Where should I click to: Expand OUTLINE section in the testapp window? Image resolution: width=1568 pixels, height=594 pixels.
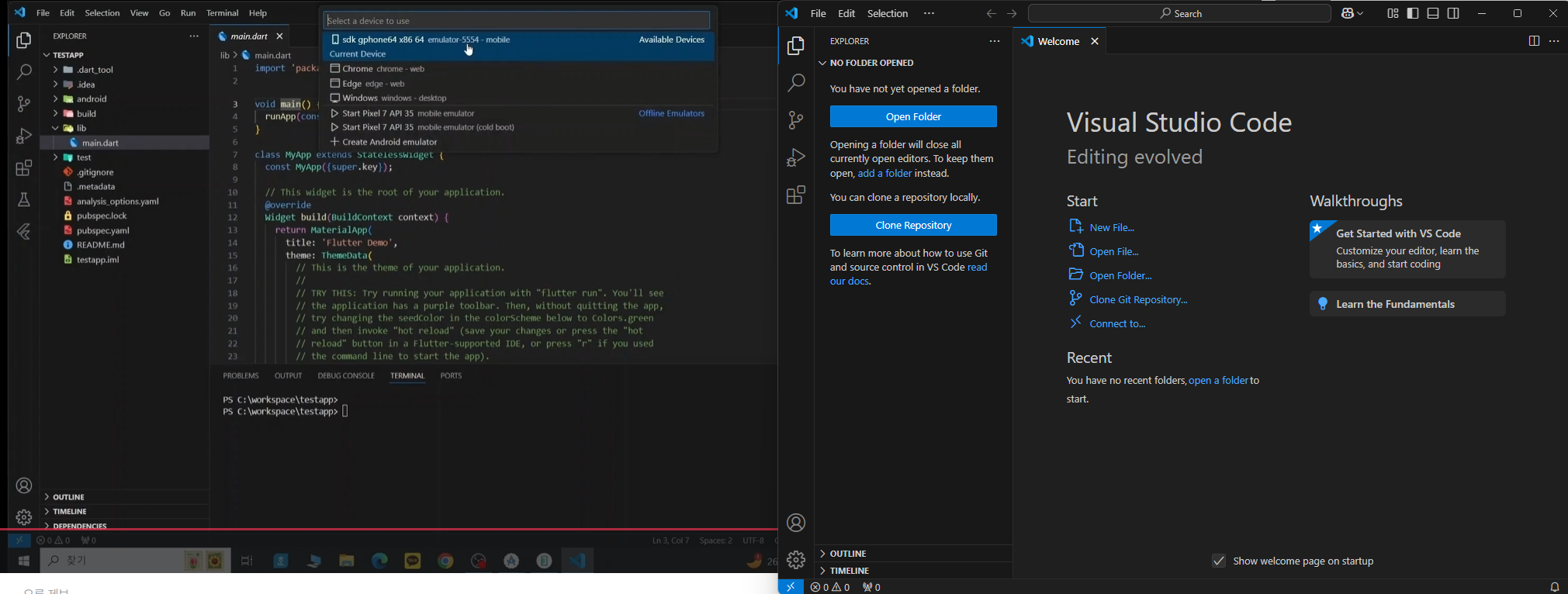click(68, 497)
